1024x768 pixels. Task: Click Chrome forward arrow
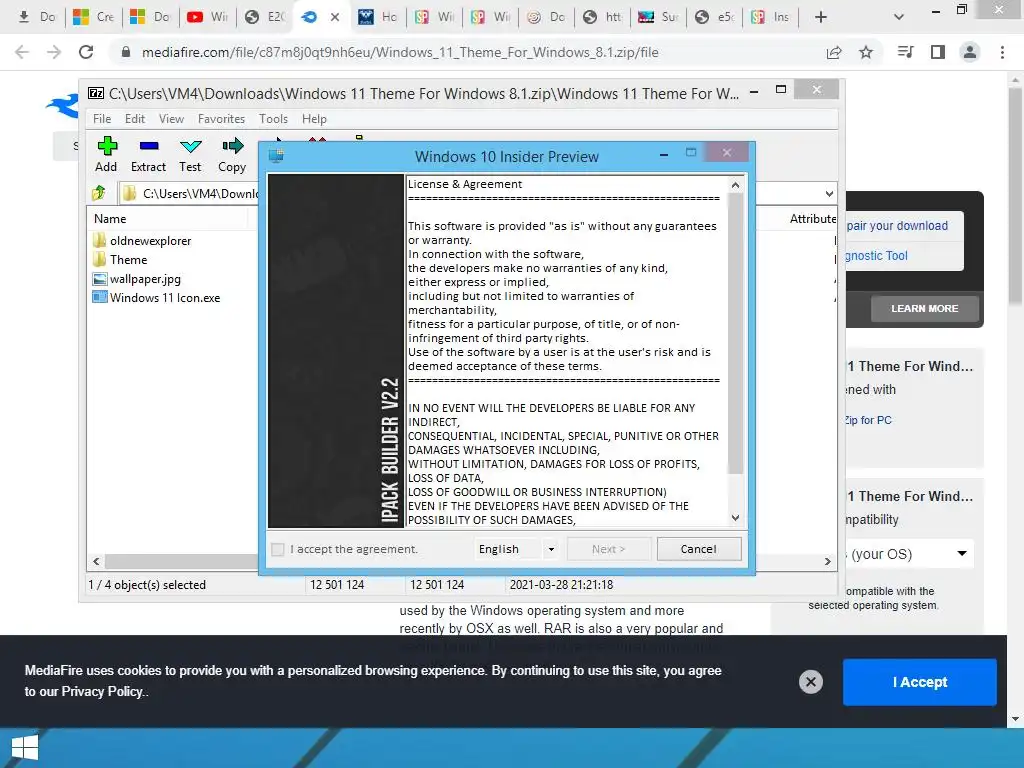pos(54,52)
